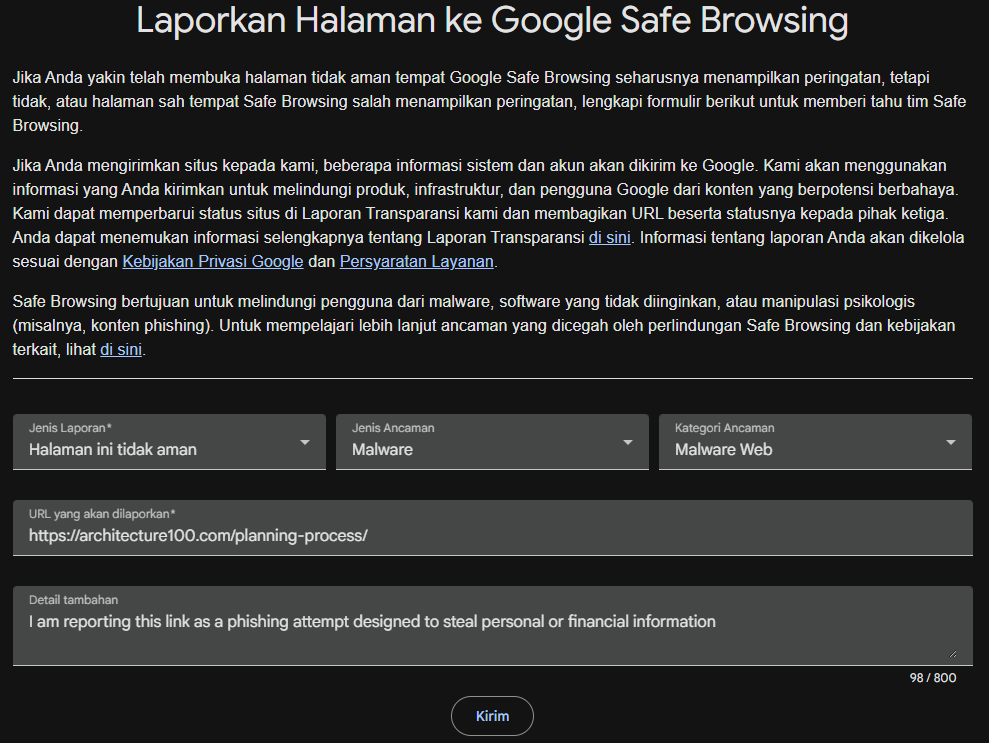Click the "Jenis Laporan" field label

[x=70, y=428]
